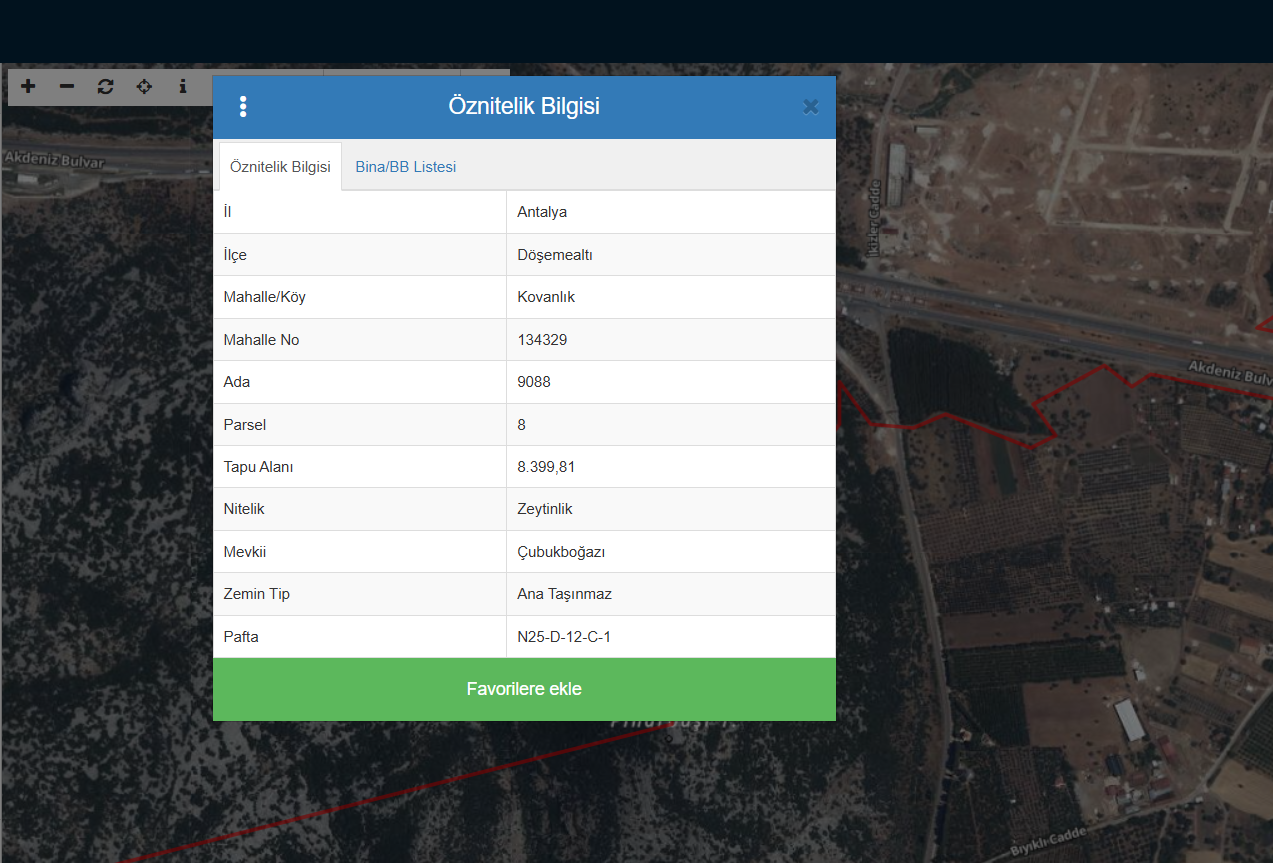Select the Kovanlık neighborhood value
The image size is (1273, 863).
[x=546, y=297]
